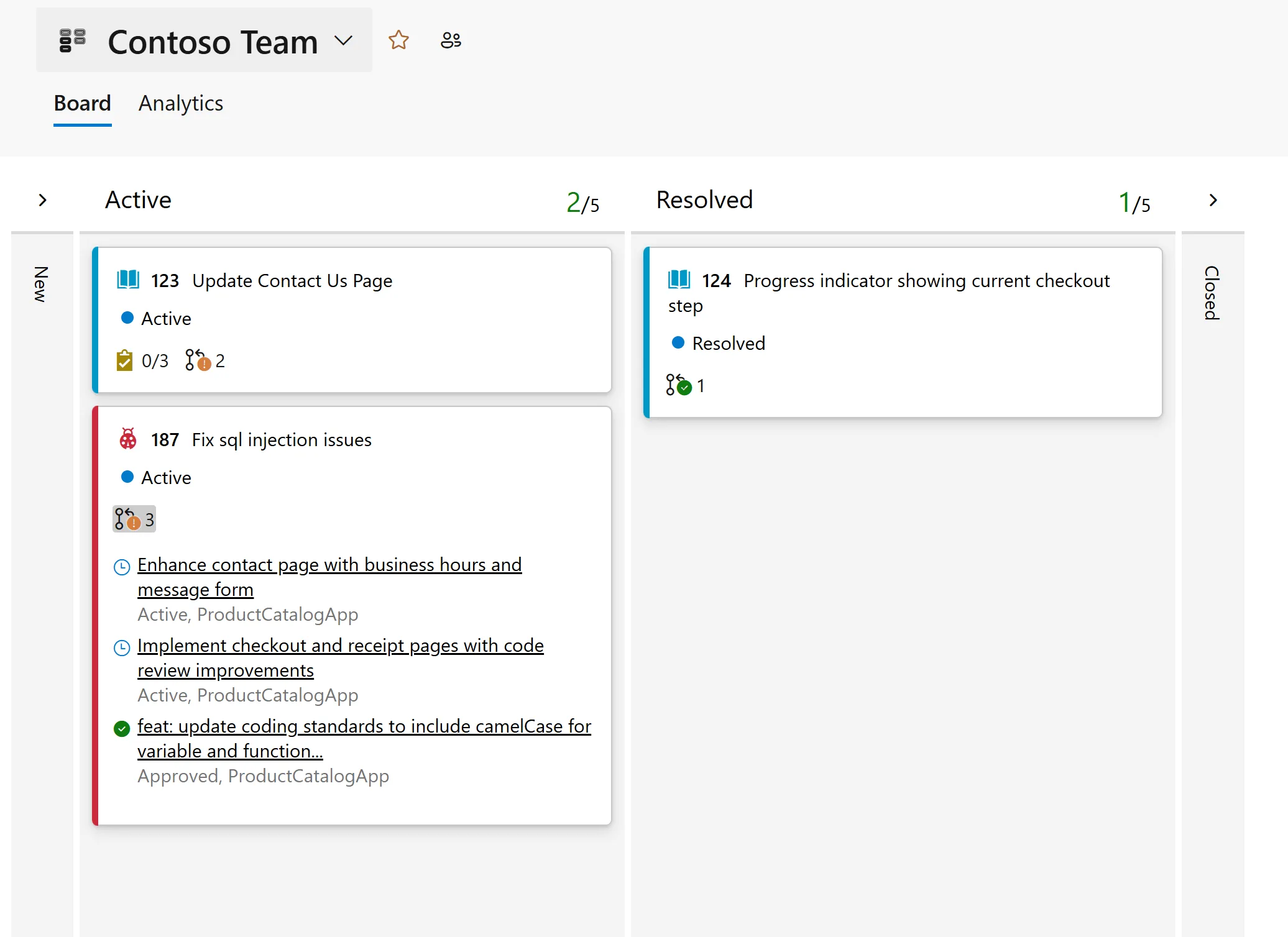
Task: Click the user story icon on item 123
Action: (x=128, y=280)
